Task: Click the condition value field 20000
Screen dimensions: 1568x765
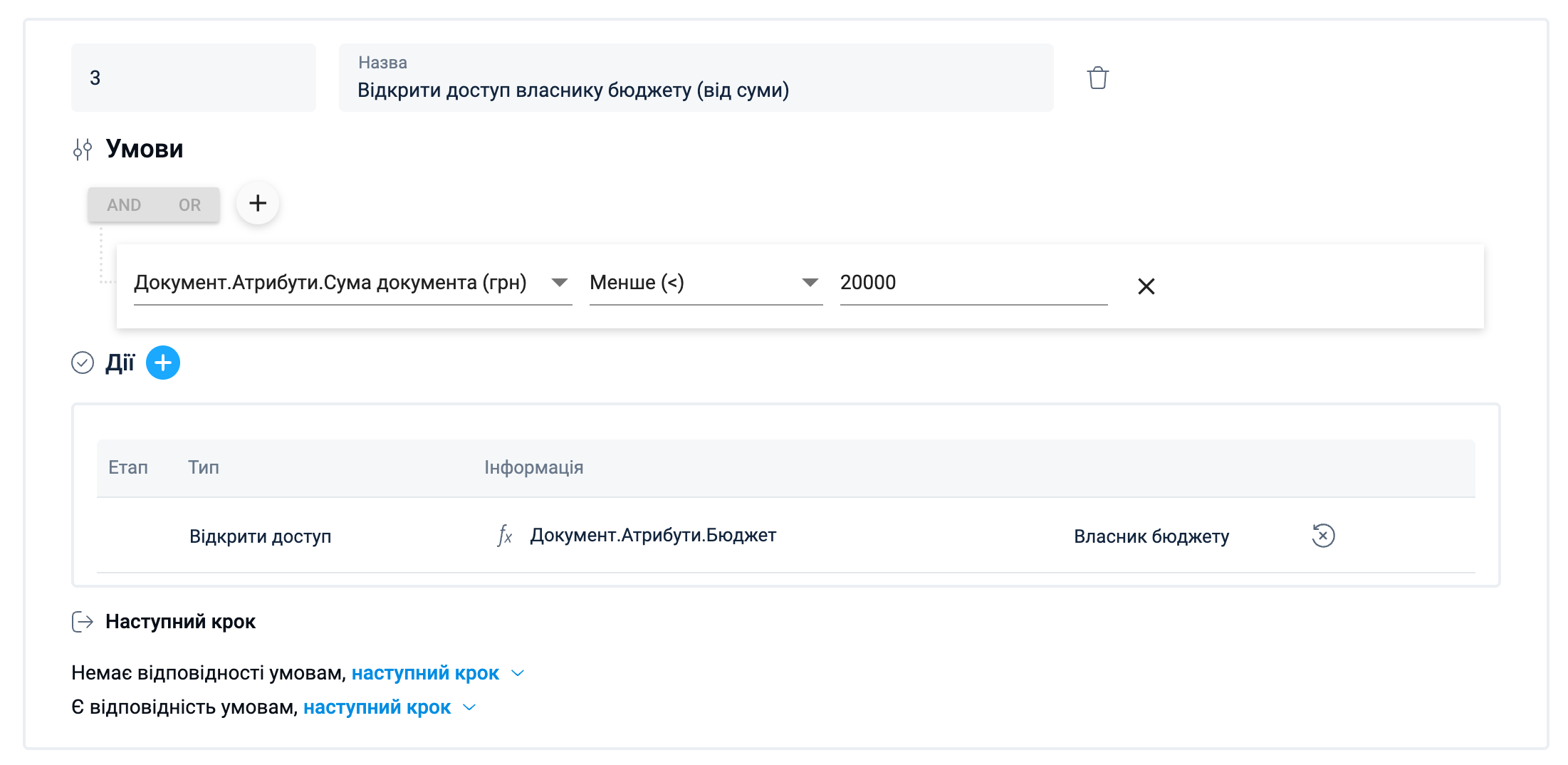Action: point(973,283)
